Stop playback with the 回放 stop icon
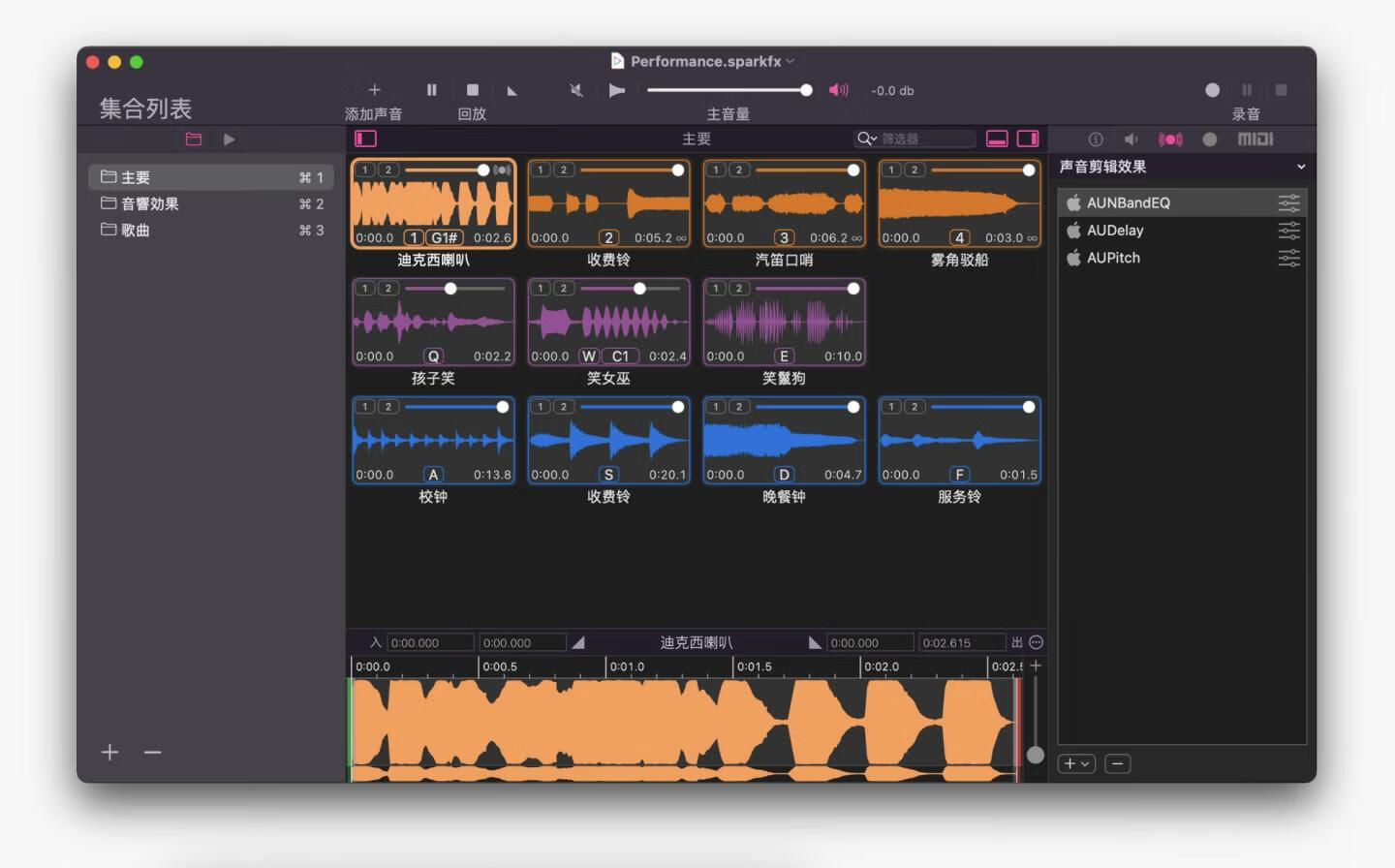Image resolution: width=1395 pixels, height=868 pixels. [473, 90]
